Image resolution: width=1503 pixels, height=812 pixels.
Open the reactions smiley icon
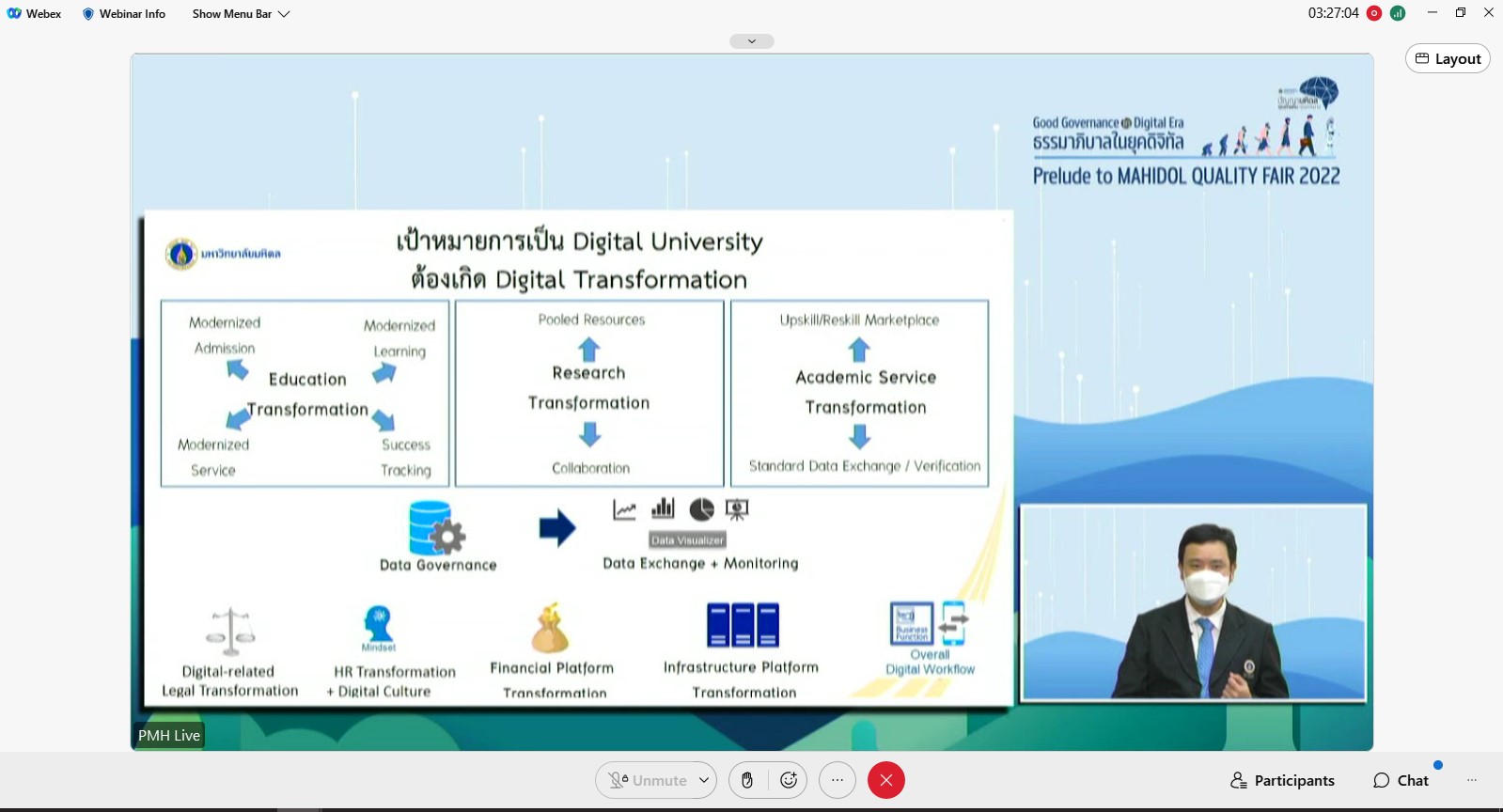tap(789, 780)
